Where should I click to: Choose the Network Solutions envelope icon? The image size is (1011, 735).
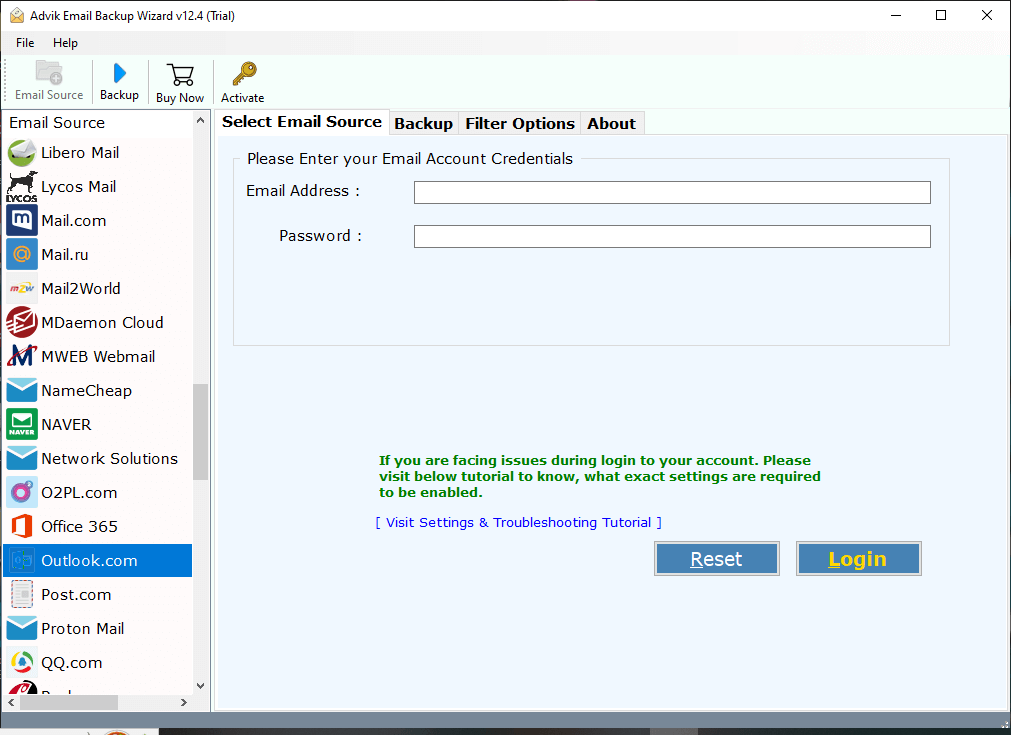coord(22,458)
